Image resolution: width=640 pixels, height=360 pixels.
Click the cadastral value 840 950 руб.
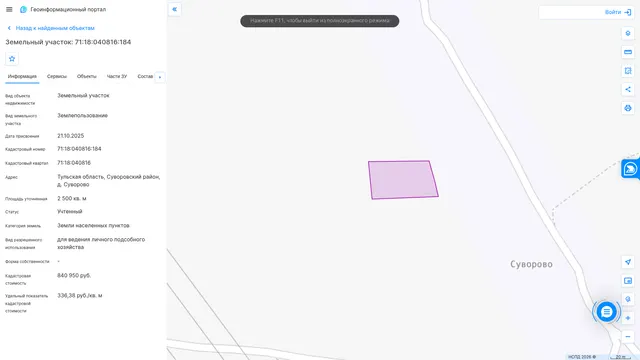(x=74, y=276)
